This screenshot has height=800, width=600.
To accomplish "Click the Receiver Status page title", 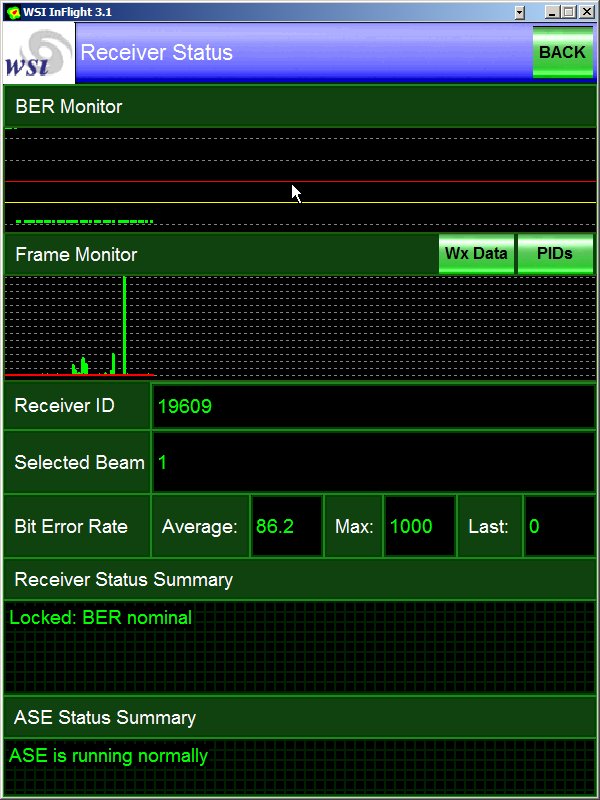I will [x=156, y=53].
